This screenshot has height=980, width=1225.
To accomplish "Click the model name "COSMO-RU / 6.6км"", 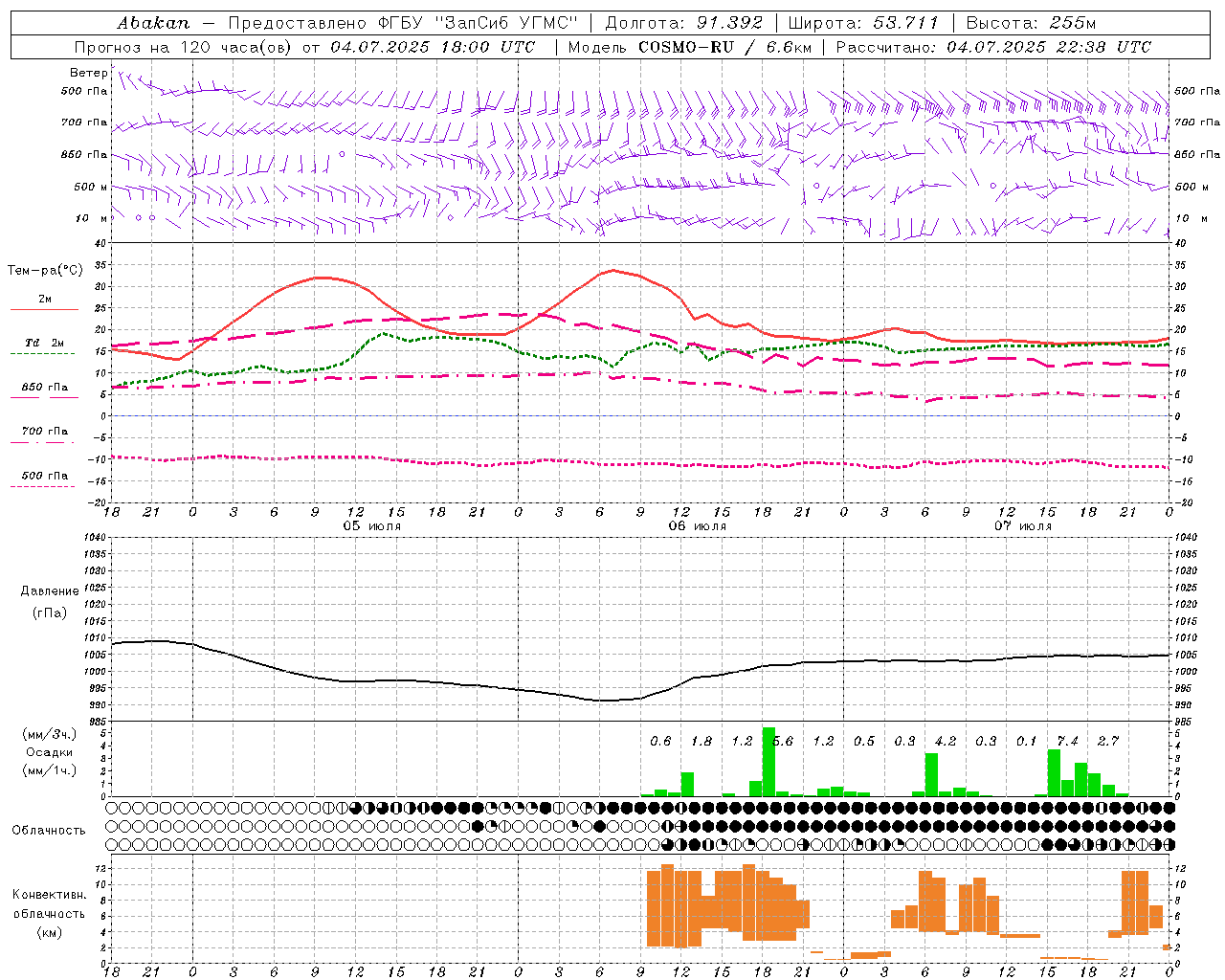I will coord(725,47).
